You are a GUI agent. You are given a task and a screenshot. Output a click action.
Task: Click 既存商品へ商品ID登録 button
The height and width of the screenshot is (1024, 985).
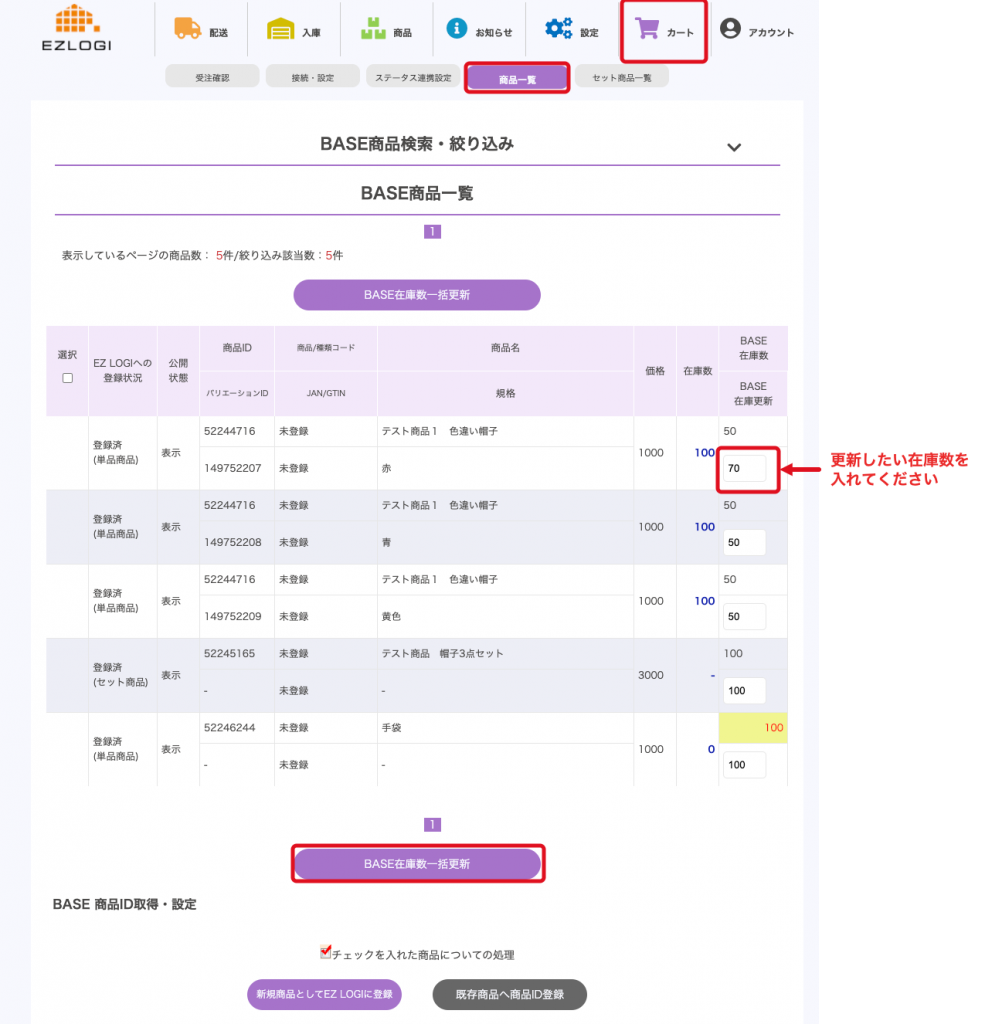click(x=509, y=994)
